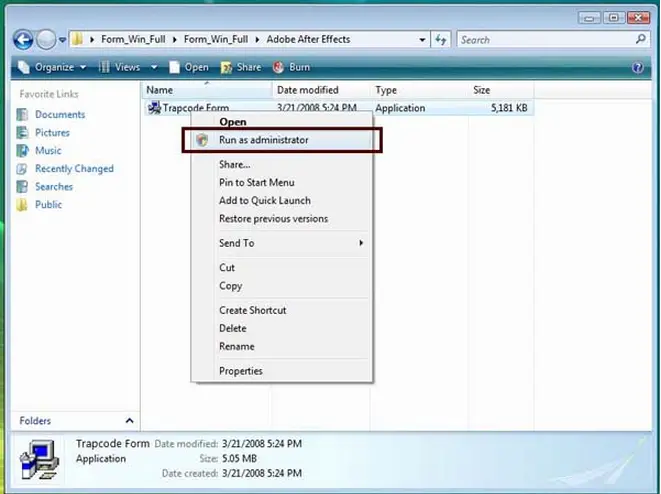Click the Trapcode Form details pane thumbnail
Viewport: 661px width, 494px height.
click(39, 459)
